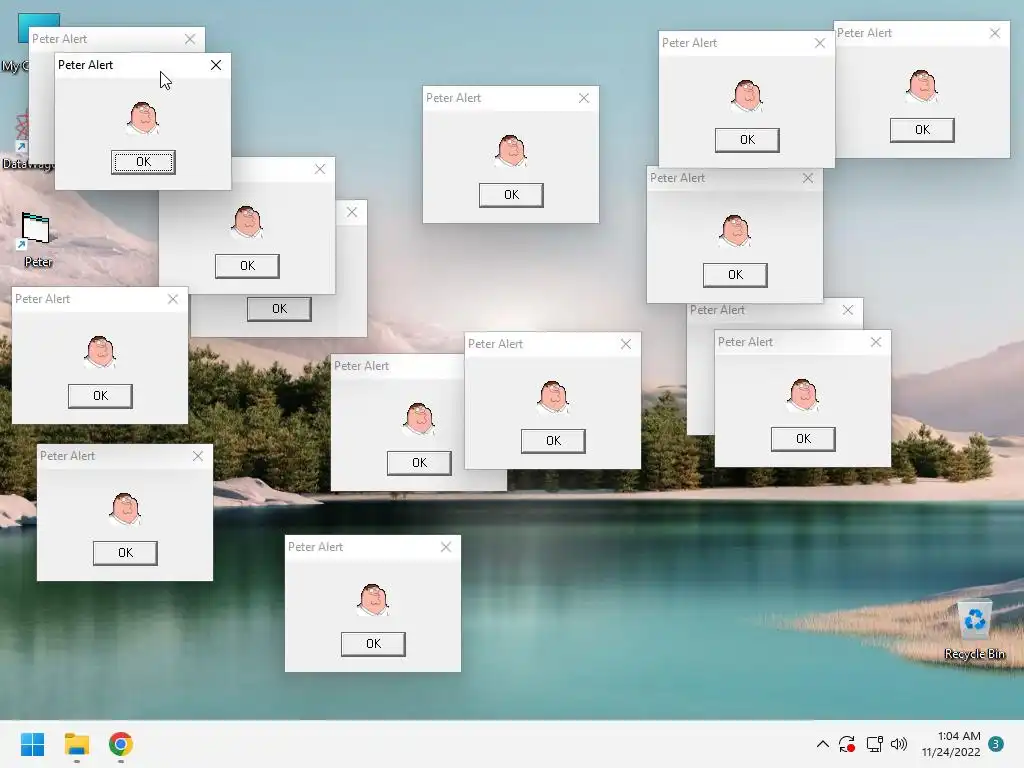
Task: Click Peter's face in the bottom-left dialog
Action: click(x=125, y=509)
